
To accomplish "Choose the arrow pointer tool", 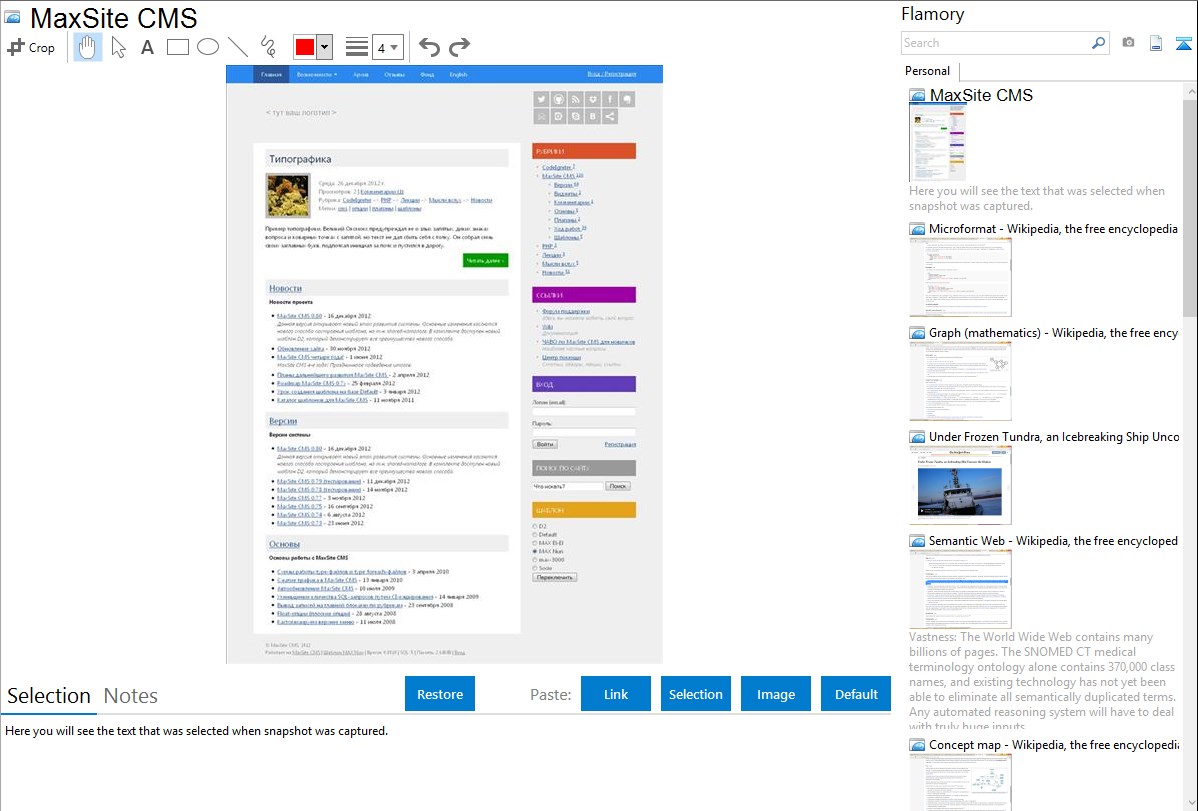I will (x=118, y=47).
